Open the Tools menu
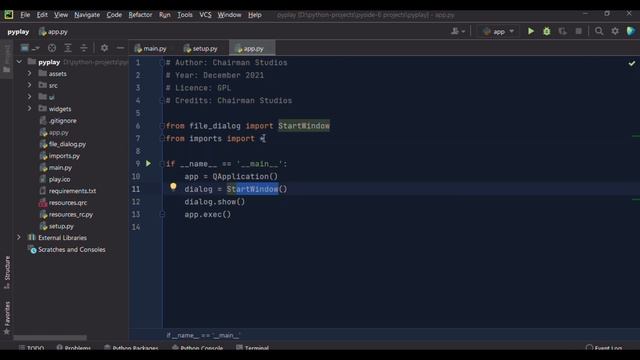 184,15
